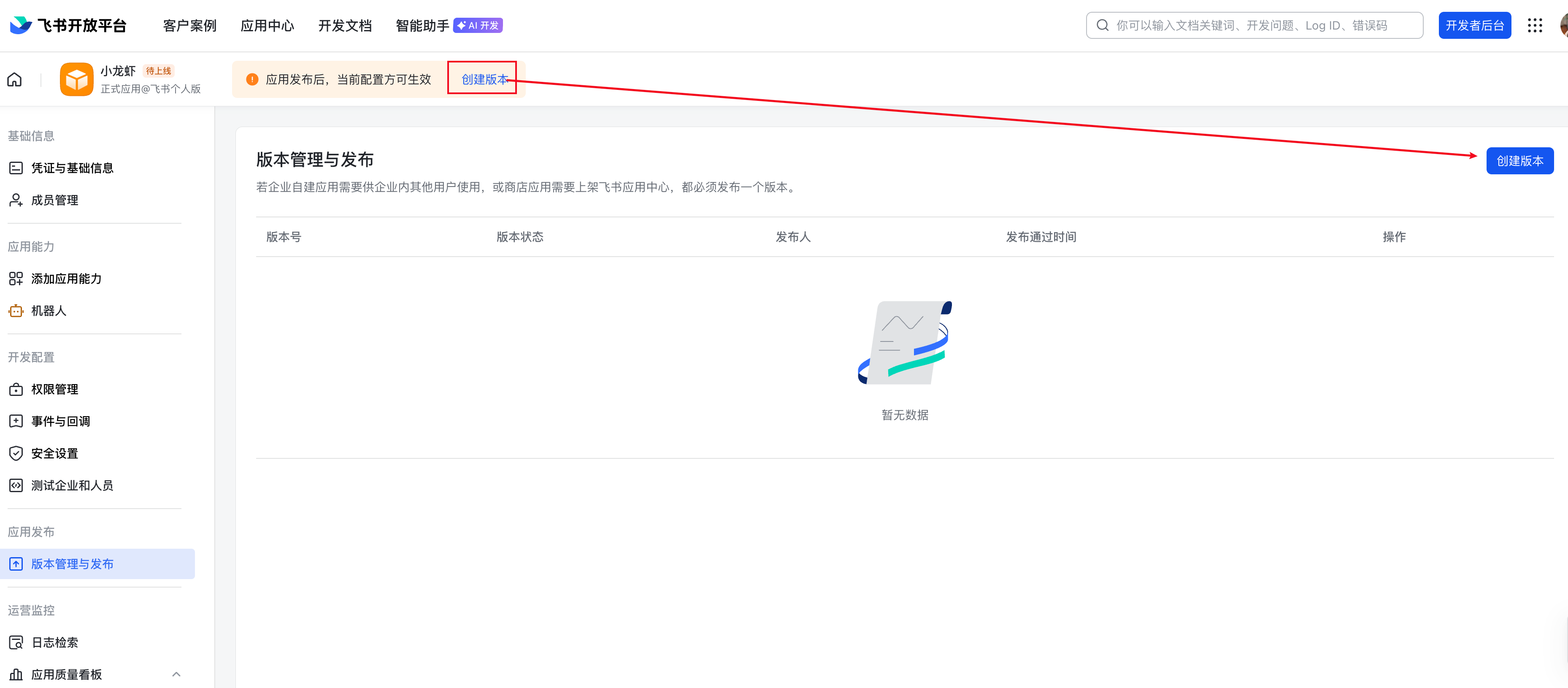
Task: Click the 成员管理 person icon
Action: 16,200
